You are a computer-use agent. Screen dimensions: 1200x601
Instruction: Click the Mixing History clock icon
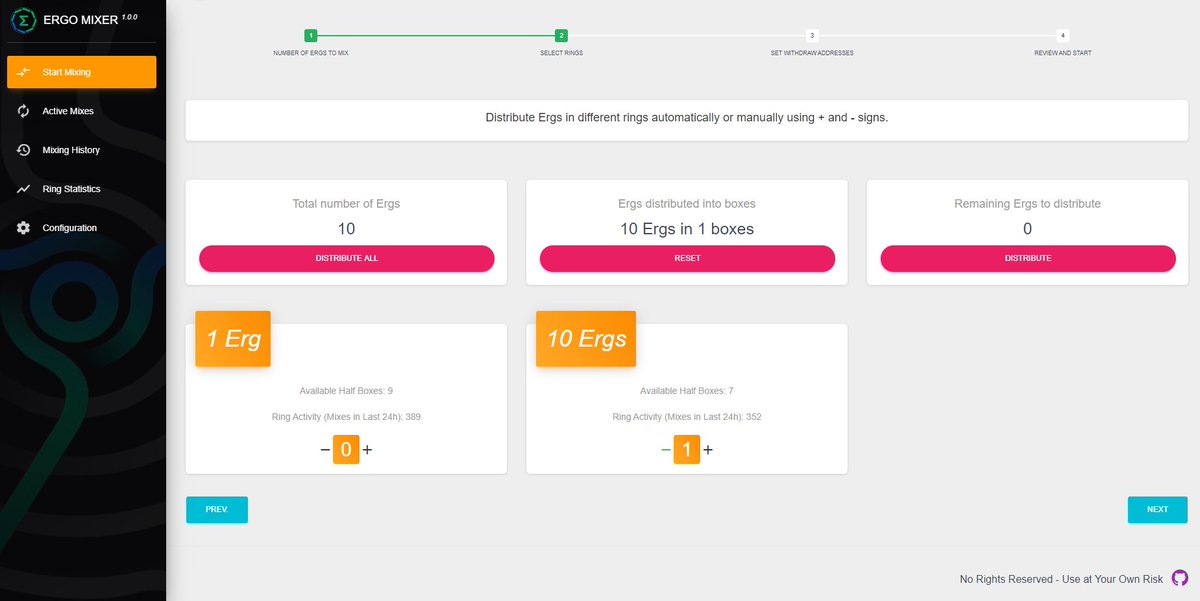[x=23, y=150]
